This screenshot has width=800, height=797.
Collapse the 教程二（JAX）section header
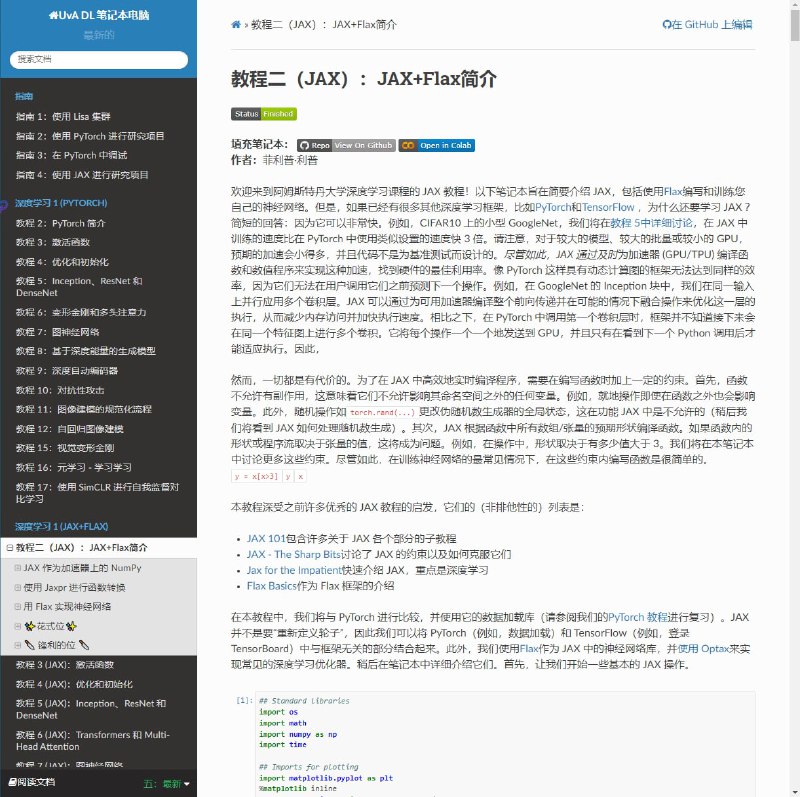coord(8,548)
